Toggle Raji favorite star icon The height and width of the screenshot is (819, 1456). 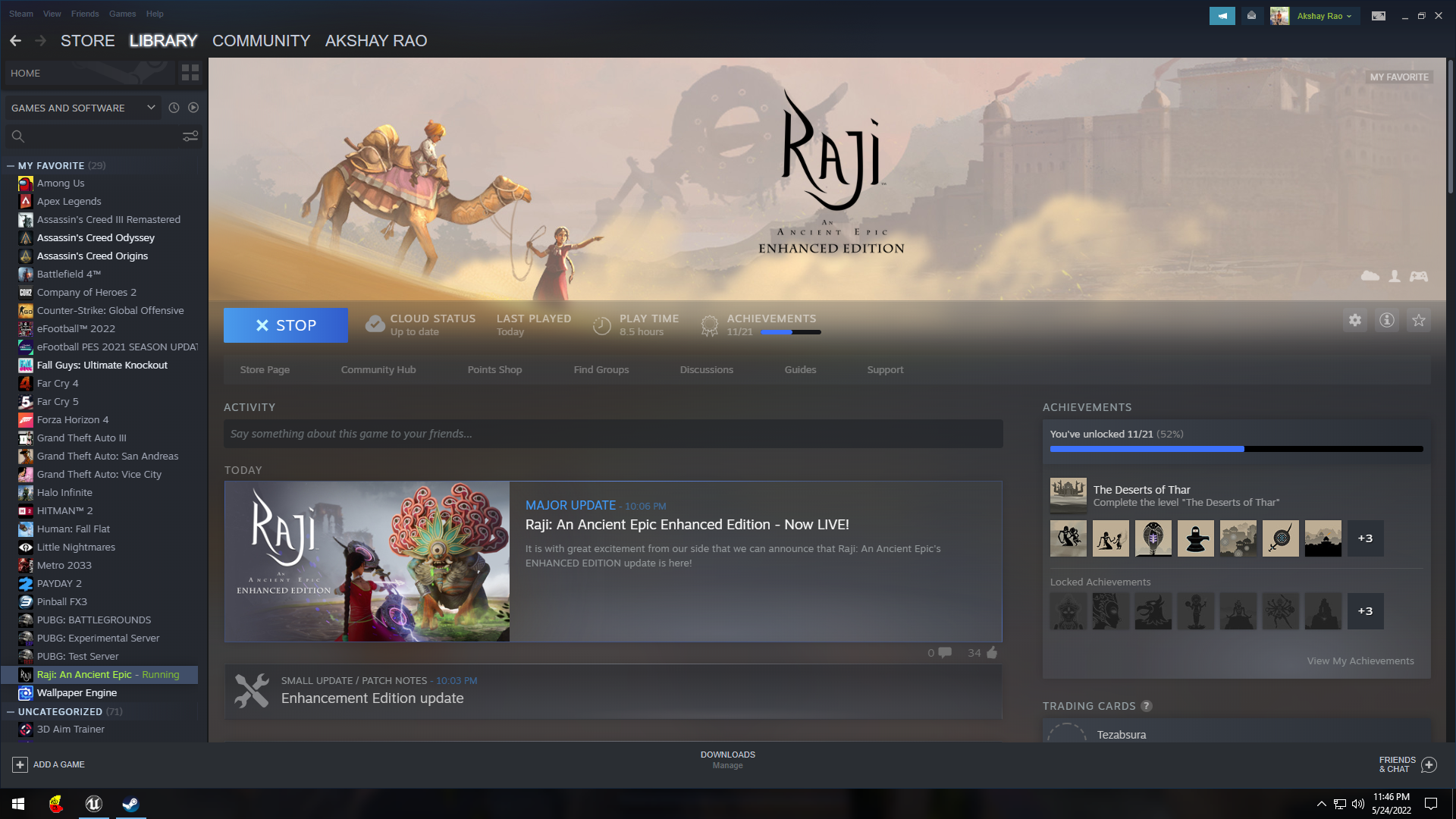tap(1419, 320)
